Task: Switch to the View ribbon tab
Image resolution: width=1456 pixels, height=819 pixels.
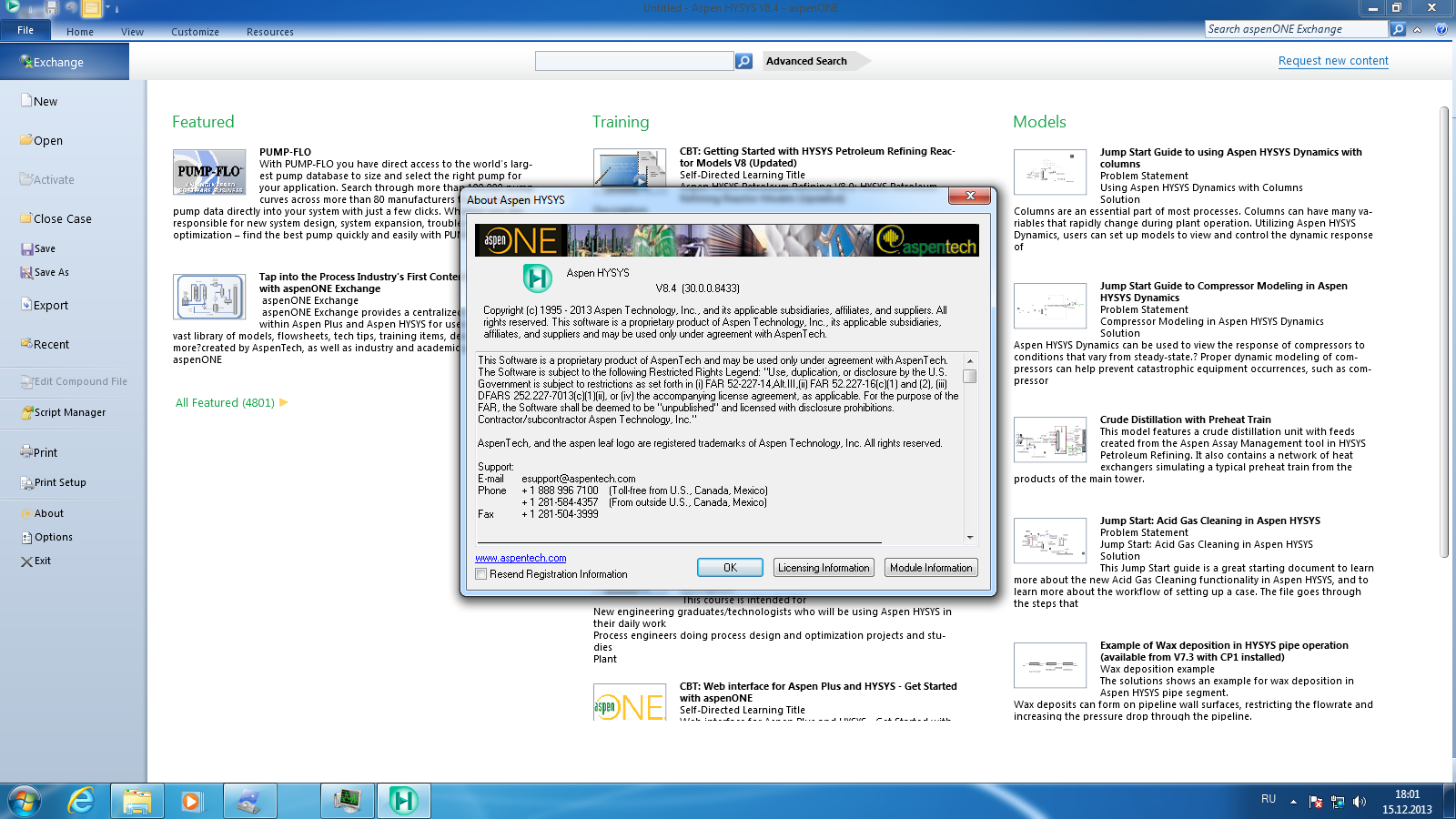Action: pyautogui.click(x=132, y=32)
